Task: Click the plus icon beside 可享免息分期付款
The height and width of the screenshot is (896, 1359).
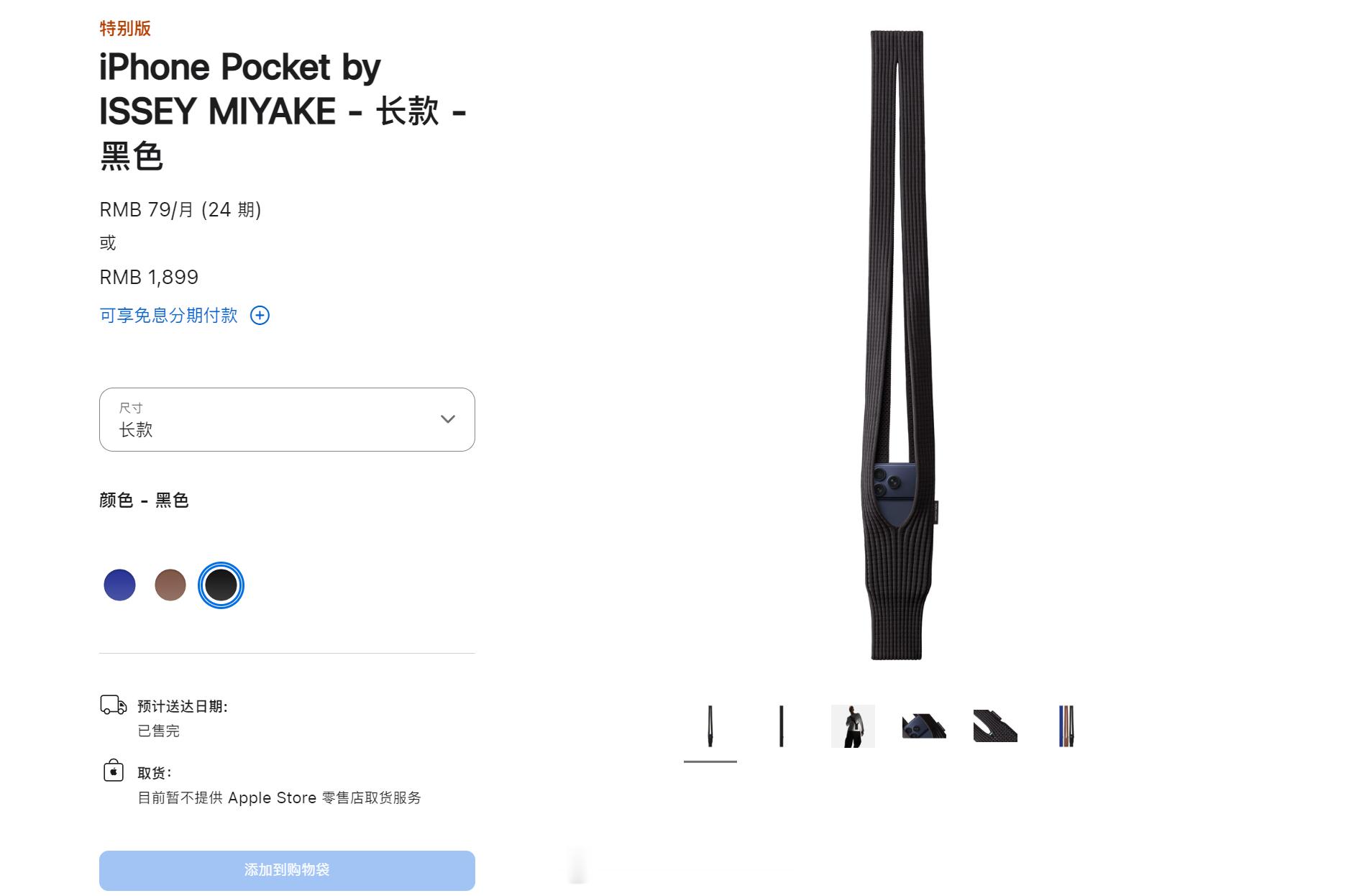Action: pos(260,316)
